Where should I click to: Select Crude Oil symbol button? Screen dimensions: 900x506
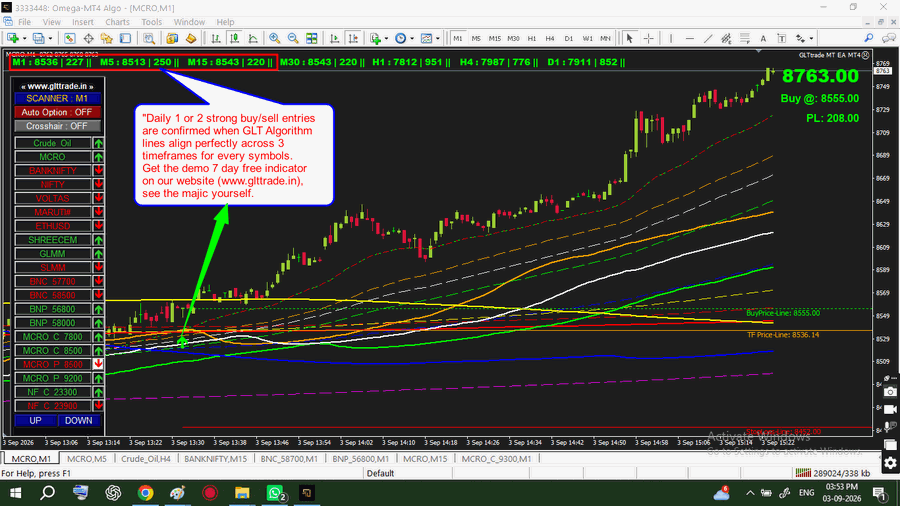click(x=53, y=143)
